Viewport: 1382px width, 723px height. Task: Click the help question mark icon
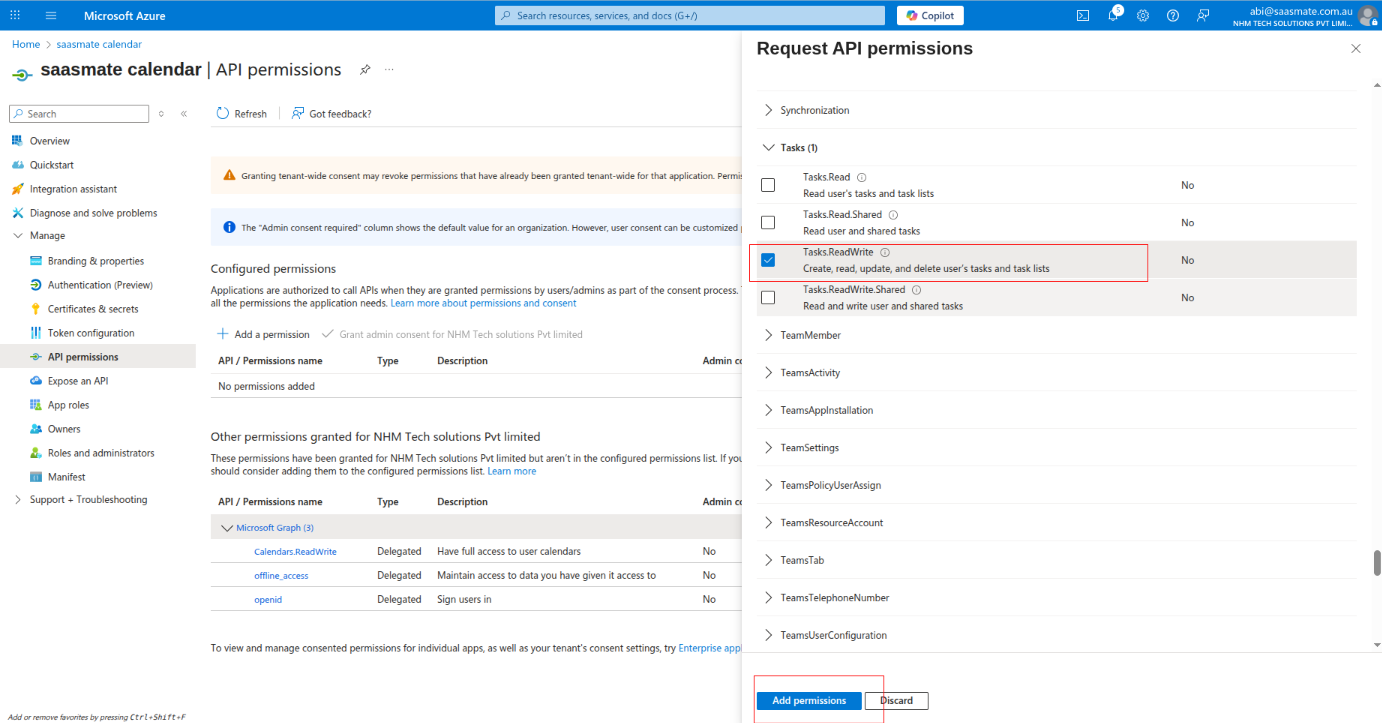coord(1173,15)
